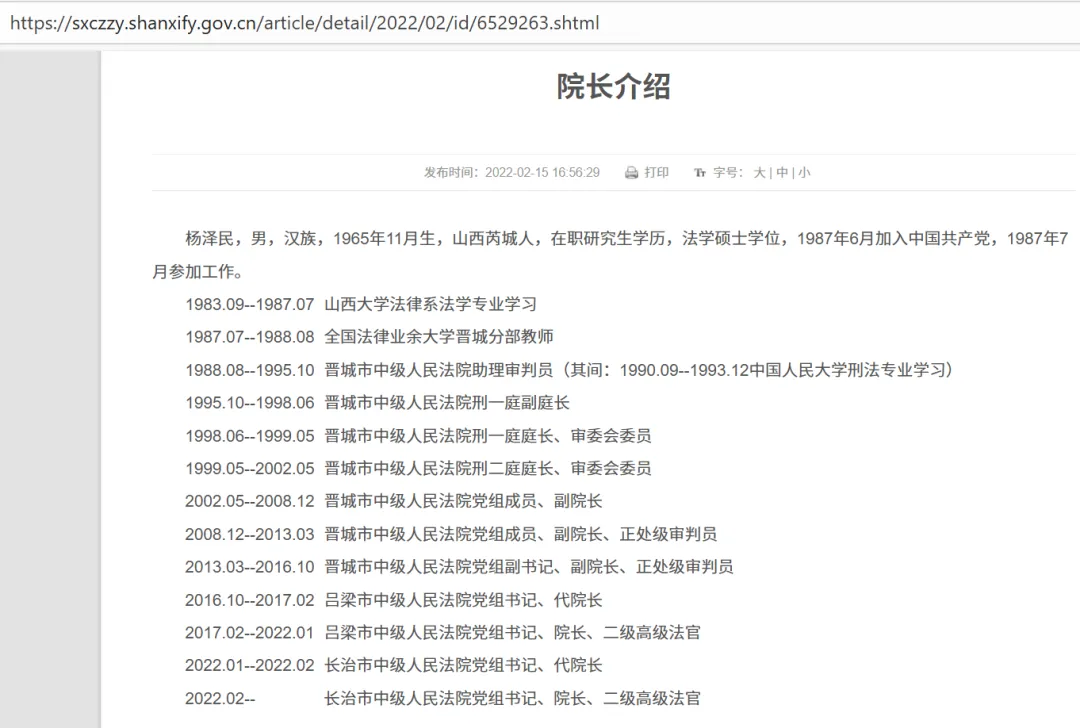The image size is (1080, 728).
Task: Click the 院长介绍 page heading
Action: point(613,87)
